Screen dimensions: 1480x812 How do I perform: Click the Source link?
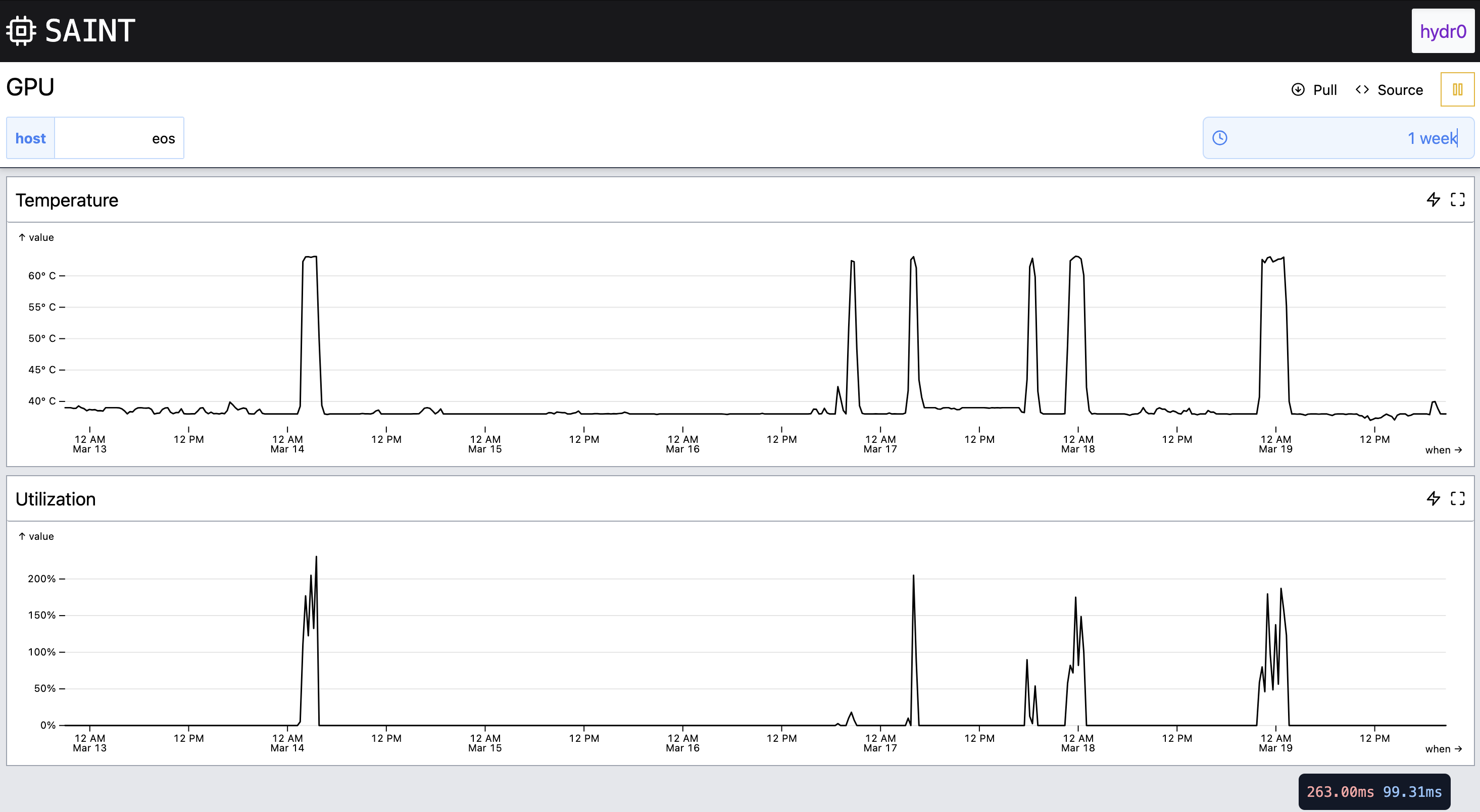click(x=1400, y=89)
